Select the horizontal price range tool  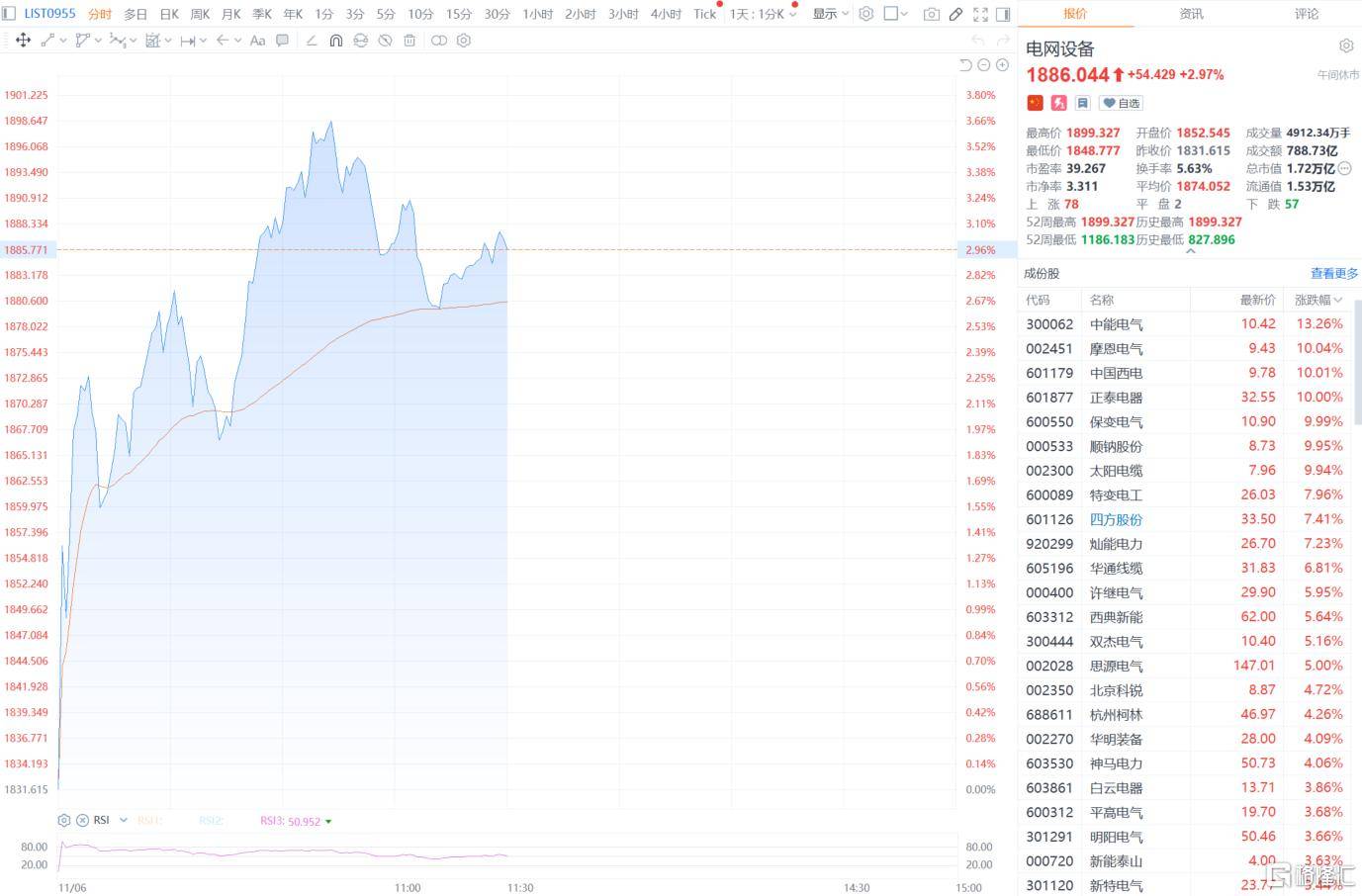coord(187,41)
